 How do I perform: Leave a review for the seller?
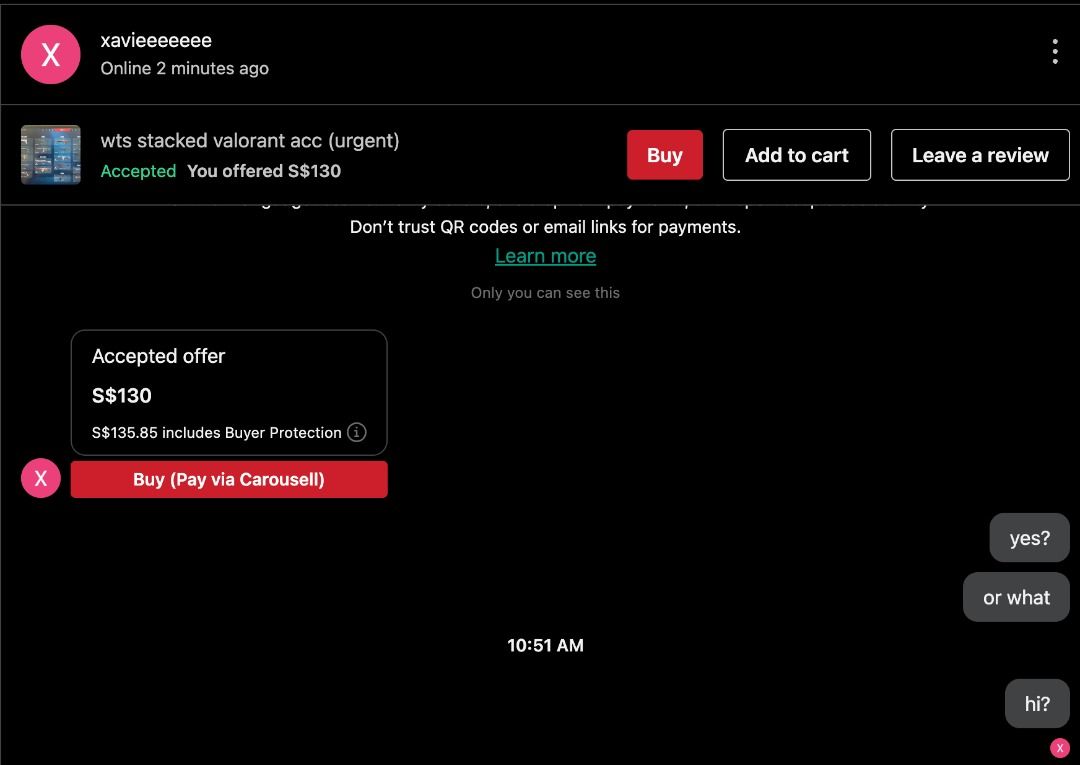pyautogui.click(x=980, y=155)
